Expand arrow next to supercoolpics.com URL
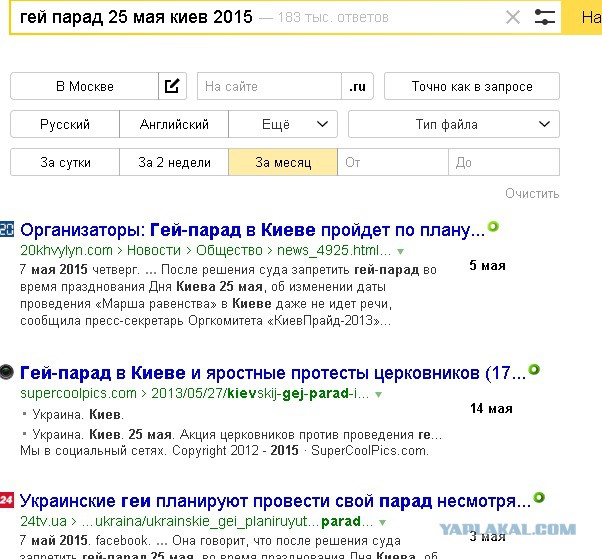Viewport: 602px width, 559px height. click(379, 395)
